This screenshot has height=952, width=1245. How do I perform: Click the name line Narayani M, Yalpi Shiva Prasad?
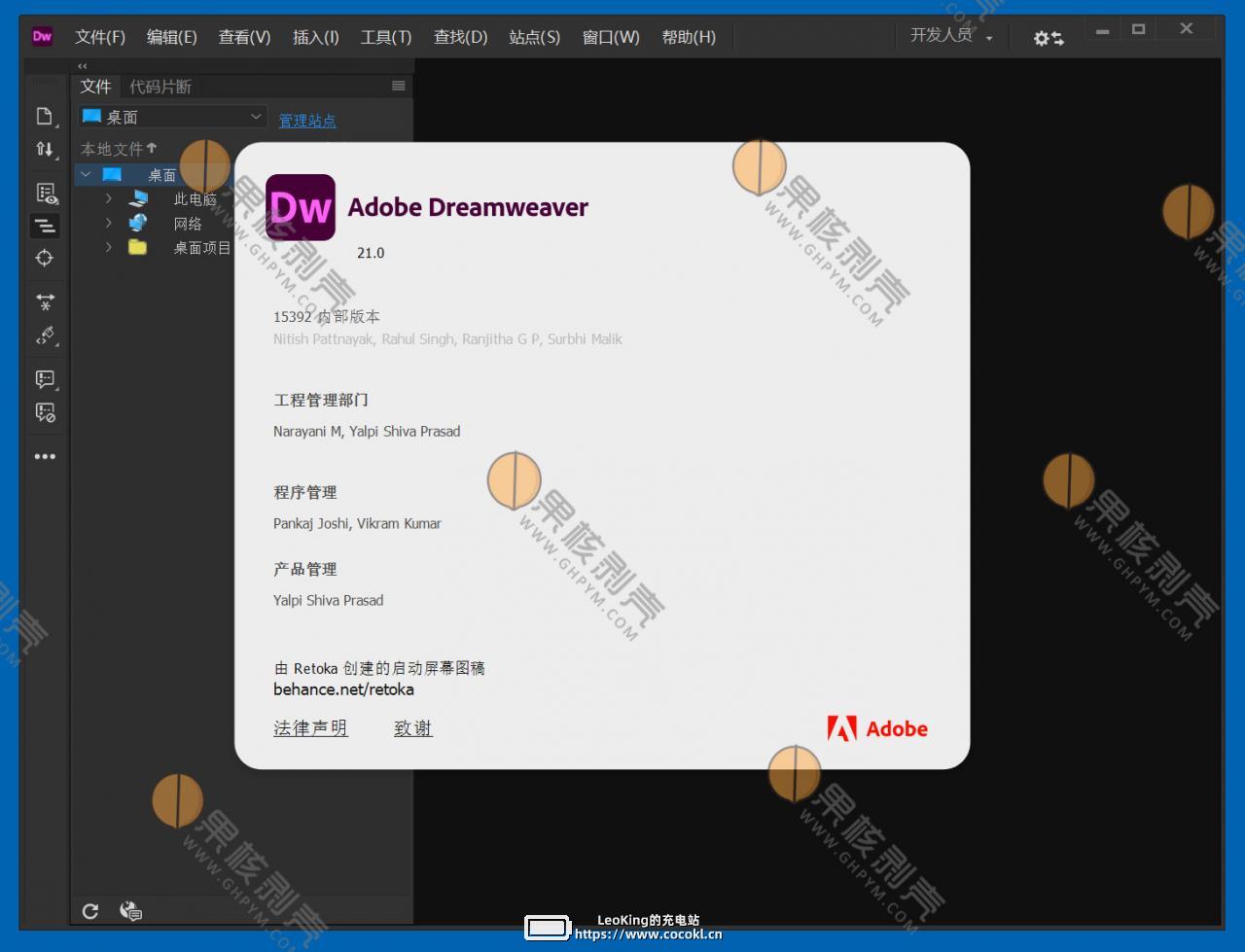[x=367, y=431]
